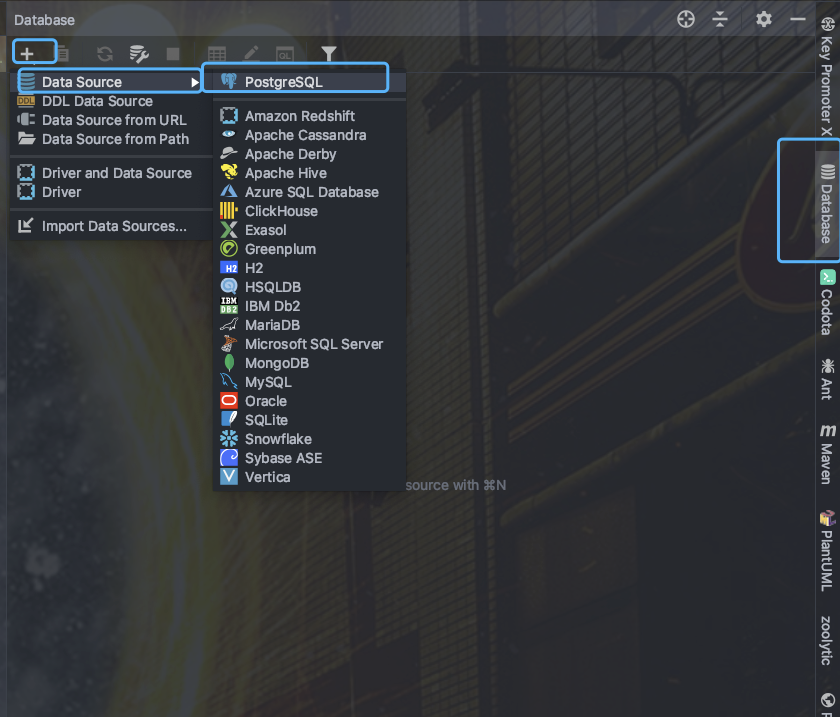Screen dimensions: 840x717
Task: Choose Oracle data source
Action: (310, 401)
